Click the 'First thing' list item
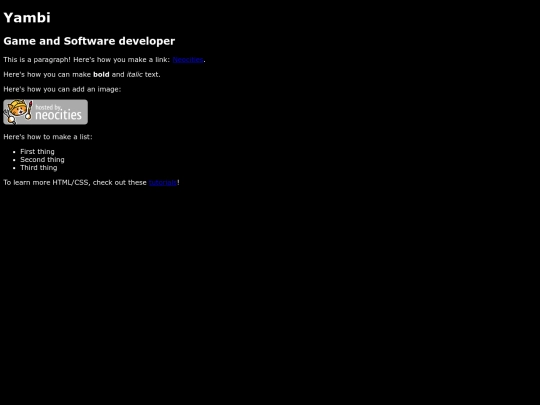540x405 pixels. pyautogui.click(x=37, y=152)
